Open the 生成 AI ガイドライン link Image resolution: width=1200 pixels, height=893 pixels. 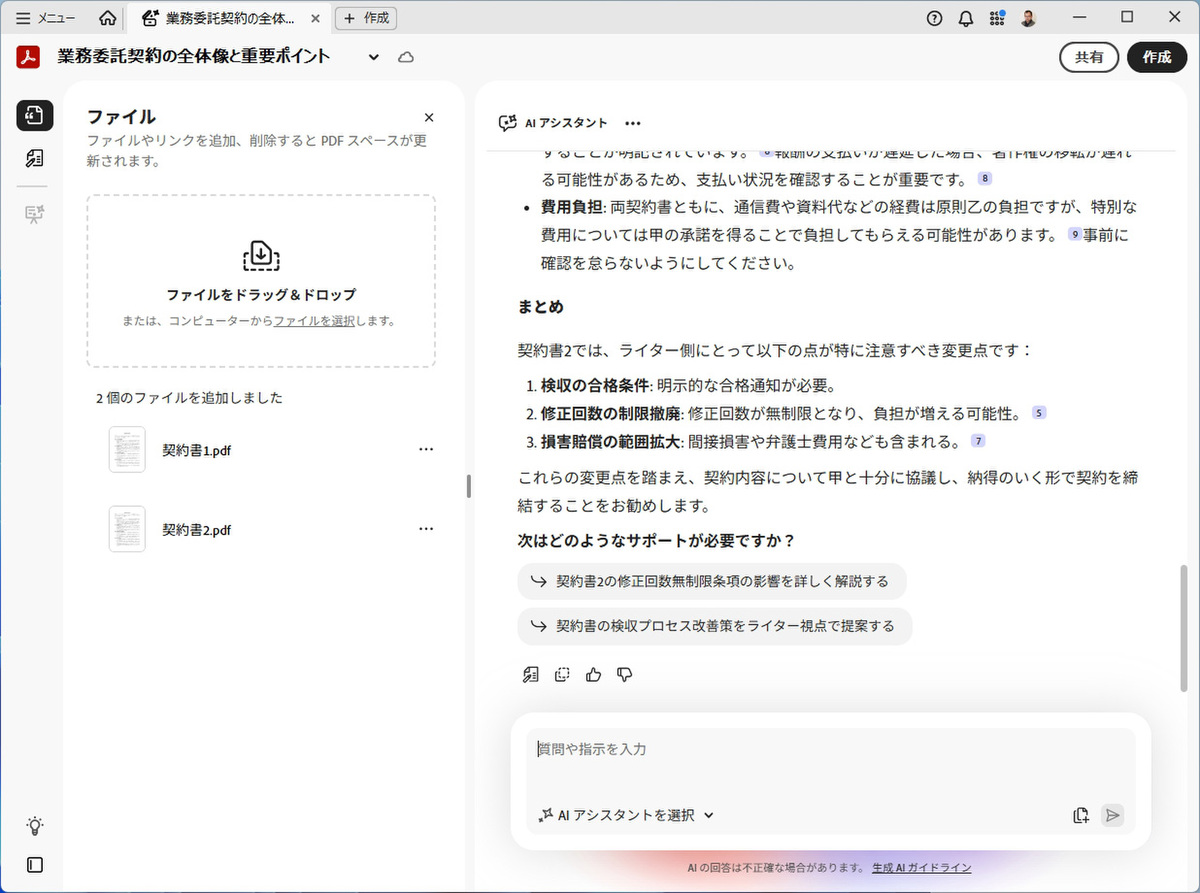click(921, 867)
